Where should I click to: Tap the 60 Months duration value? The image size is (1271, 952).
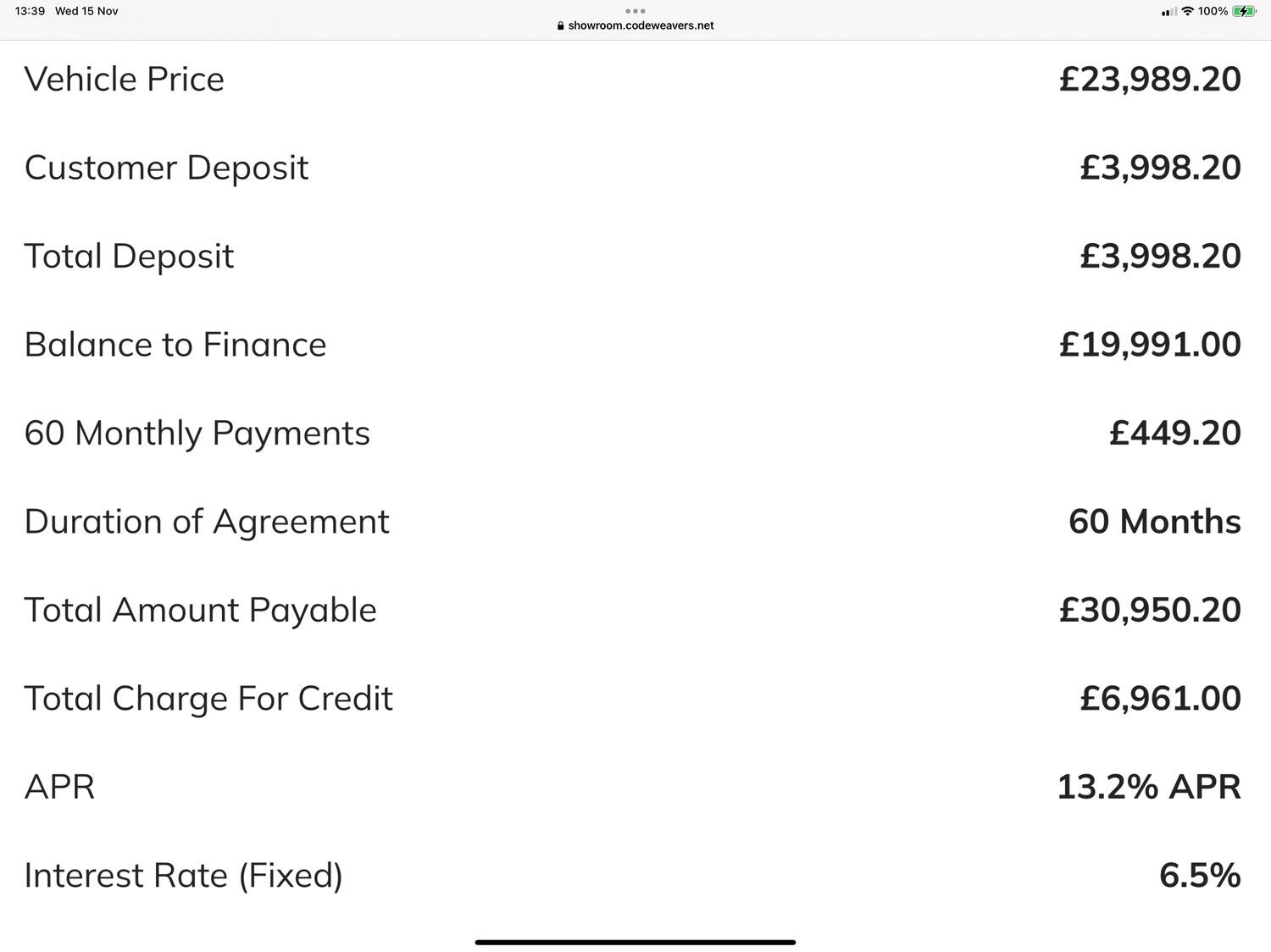1155,521
